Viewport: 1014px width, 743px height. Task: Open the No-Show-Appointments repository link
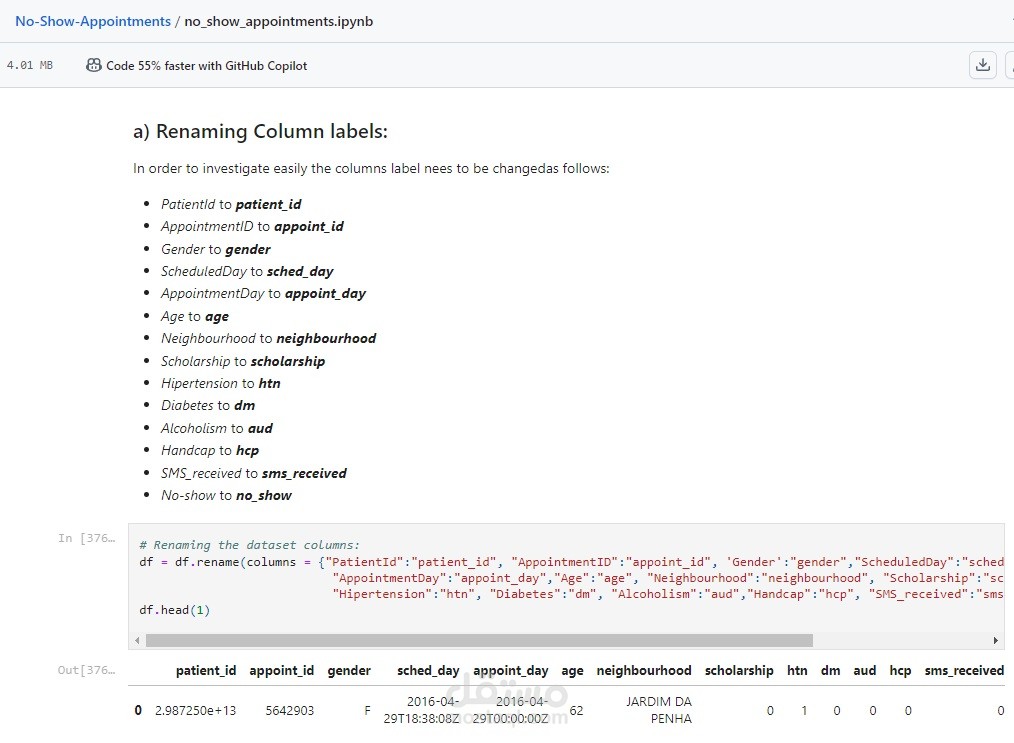[x=93, y=21]
